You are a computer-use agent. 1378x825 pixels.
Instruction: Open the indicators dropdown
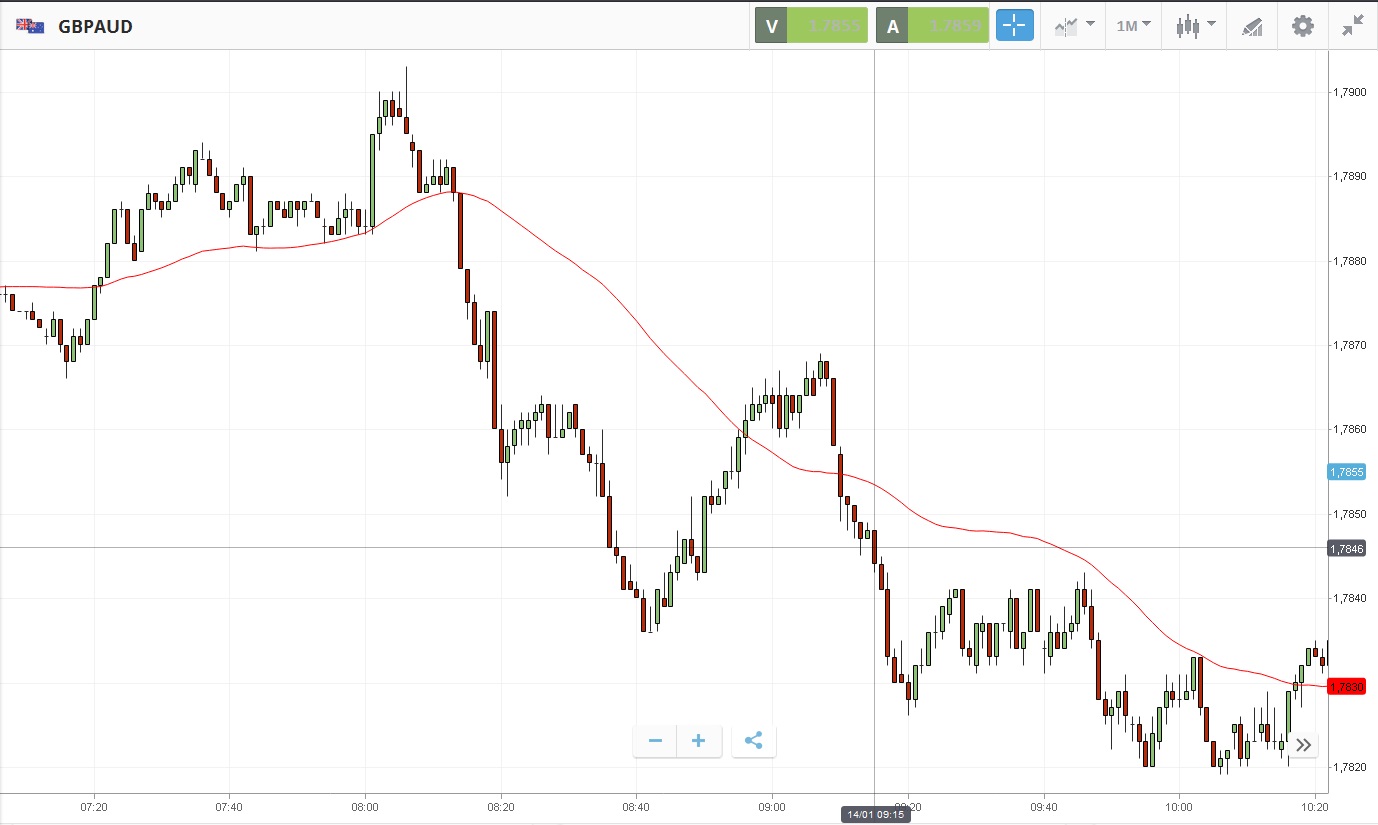1074,26
